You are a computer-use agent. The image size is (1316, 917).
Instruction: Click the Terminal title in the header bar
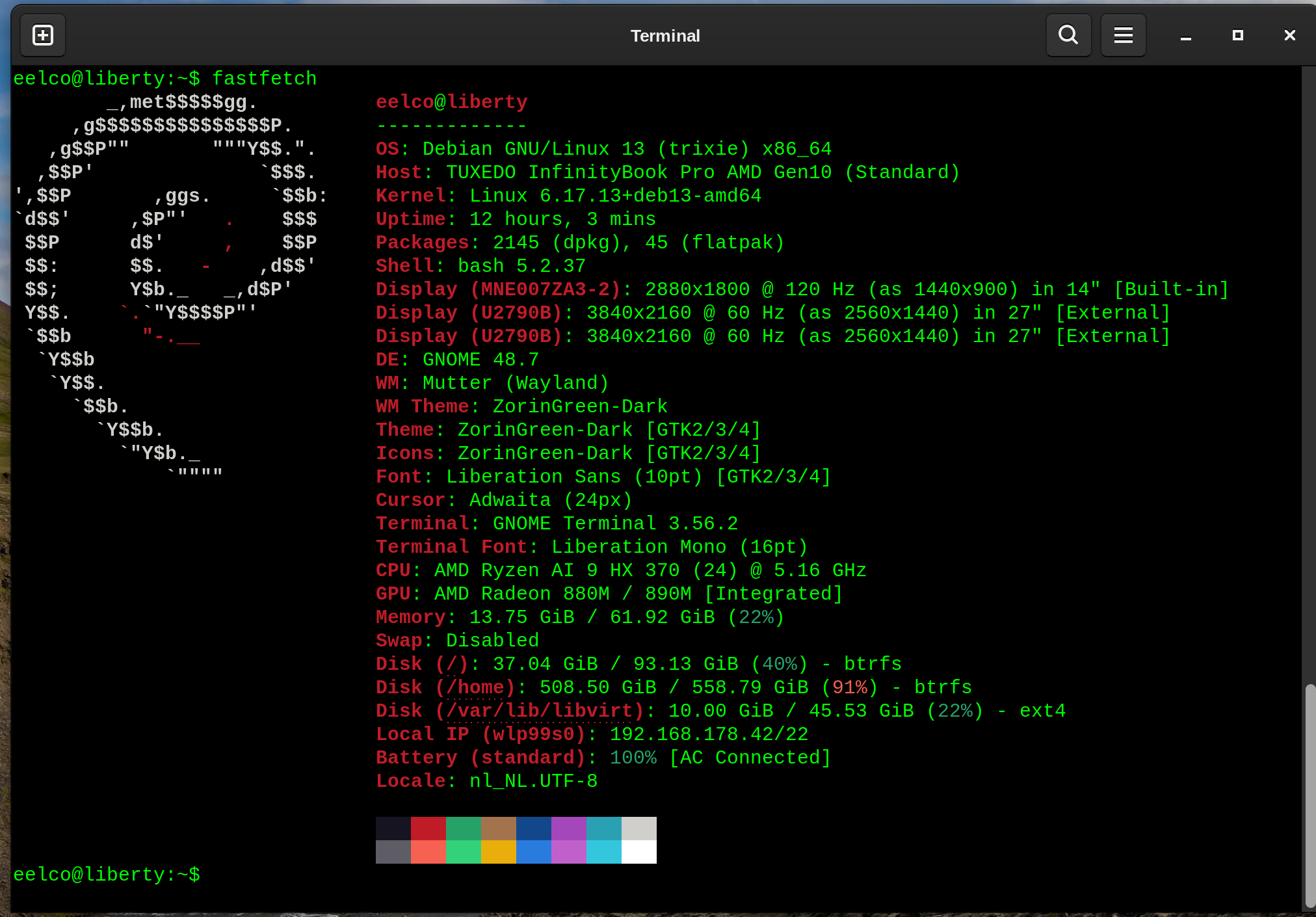click(665, 36)
